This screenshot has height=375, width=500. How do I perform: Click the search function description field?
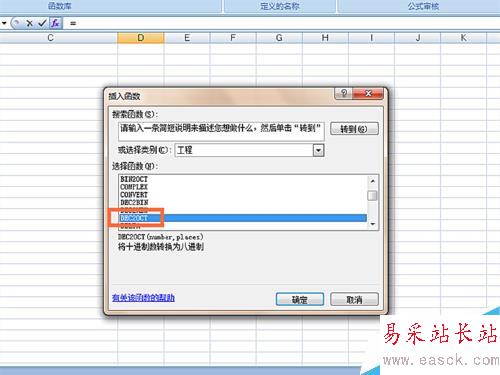point(221,131)
